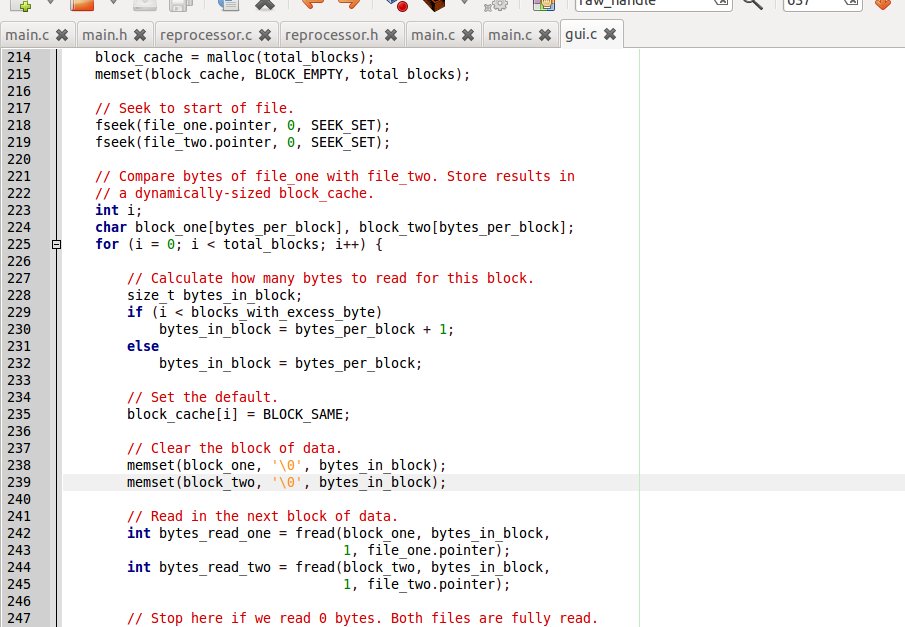Close the main.c tab left of main.h
Image resolution: width=905 pixels, height=627 pixels.
pyautogui.click(x=62, y=35)
